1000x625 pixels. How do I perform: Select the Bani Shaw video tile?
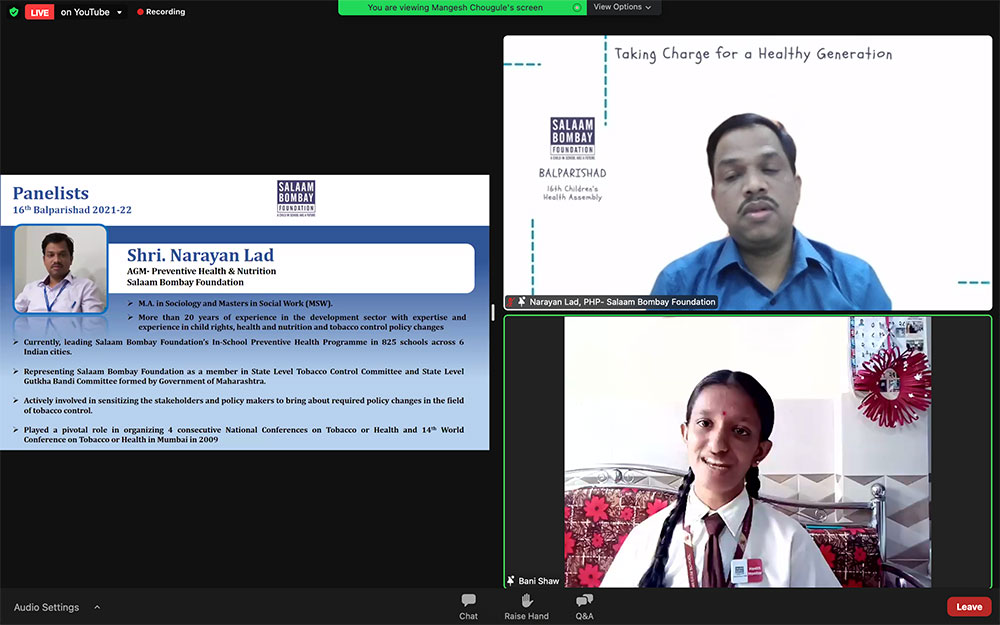click(x=747, y=451)
